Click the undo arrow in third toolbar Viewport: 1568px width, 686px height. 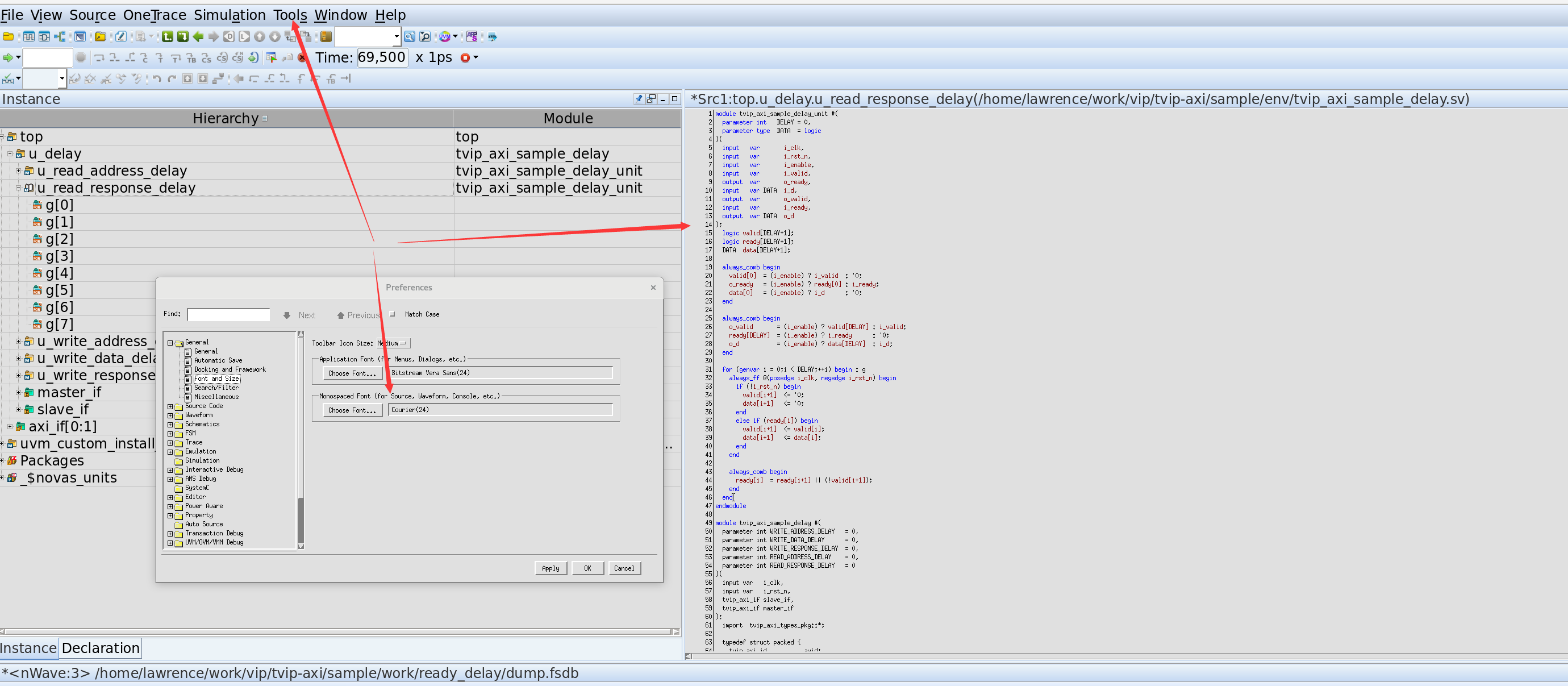coord(157,78)
